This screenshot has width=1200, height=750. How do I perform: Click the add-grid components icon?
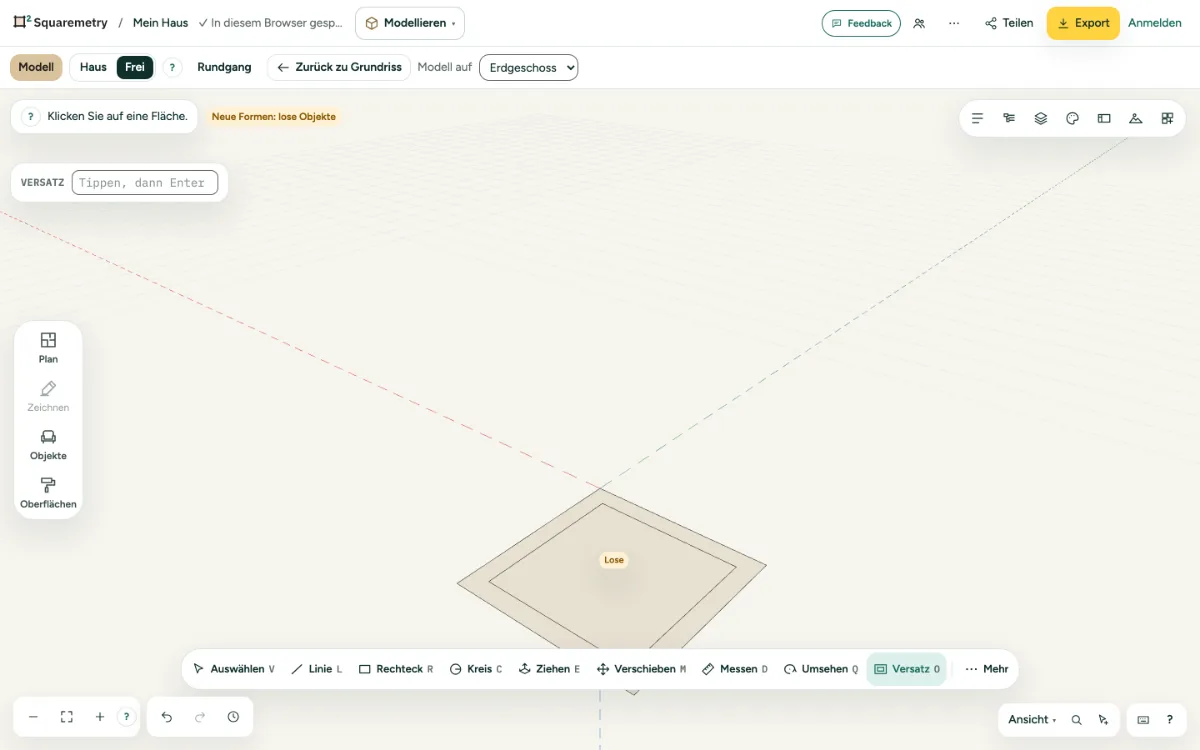click(1167, 118)
